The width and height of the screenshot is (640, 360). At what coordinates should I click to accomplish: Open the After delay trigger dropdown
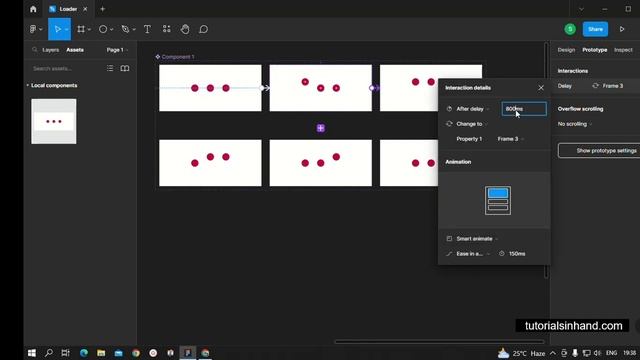coord(473,109)
